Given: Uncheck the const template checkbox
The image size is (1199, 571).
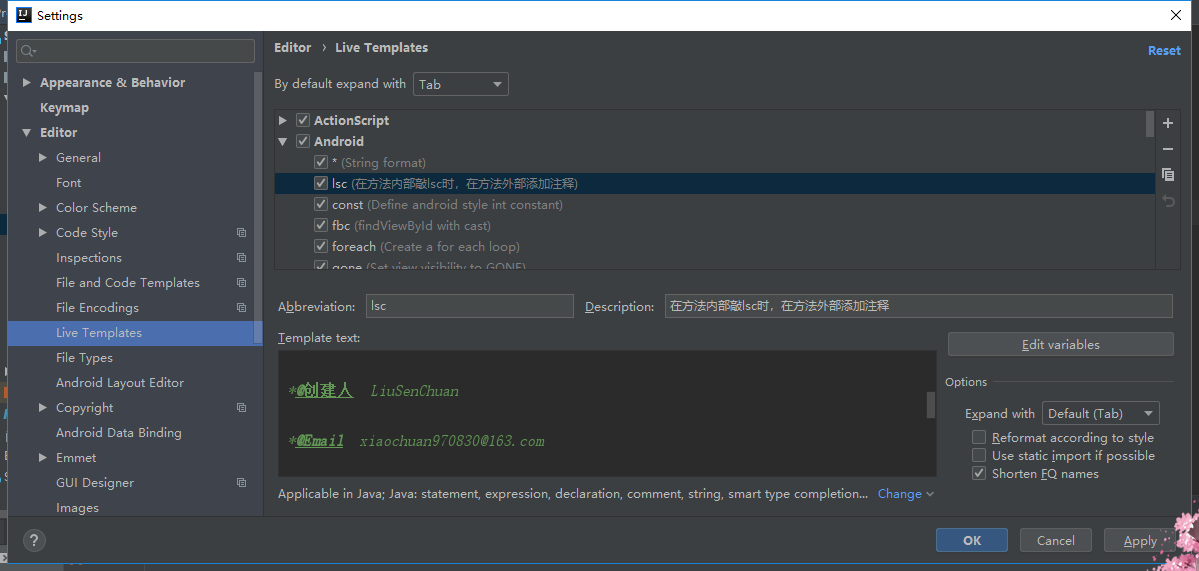Looking at the screenshot, I should (320, 205).
